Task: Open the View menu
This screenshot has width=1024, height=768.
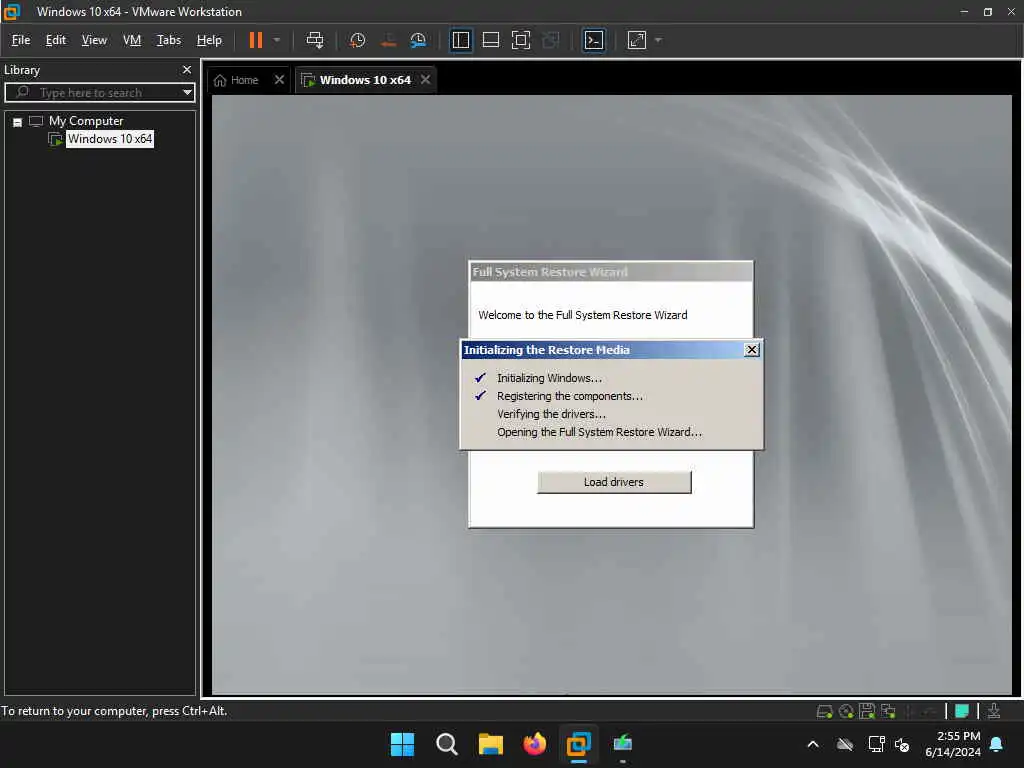Action: coord(94,40)
